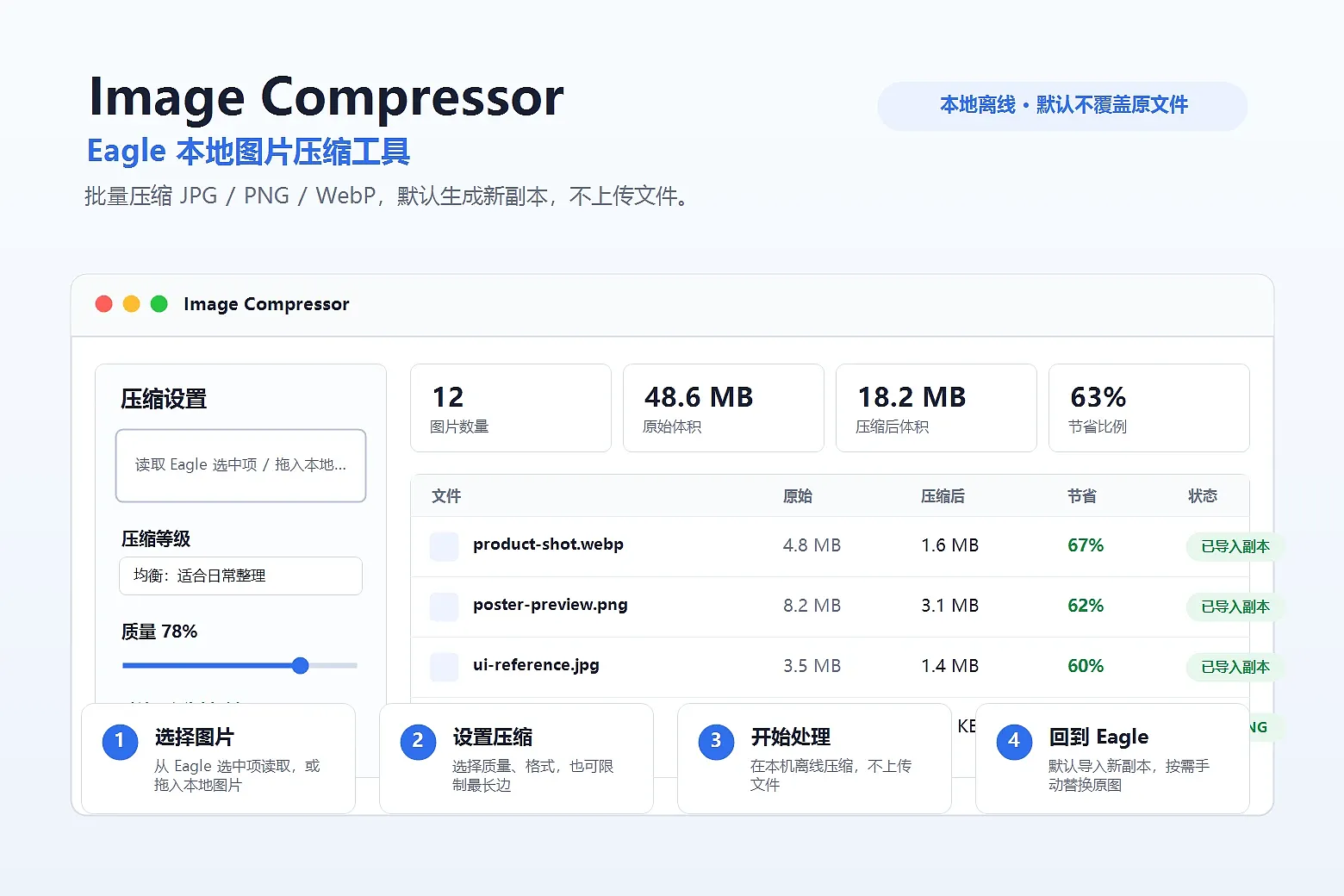Image resolution: width=1344 pixels, height=896 pixels.
Task: Click the 状态 column header
Action: [x=1203, y=496]
